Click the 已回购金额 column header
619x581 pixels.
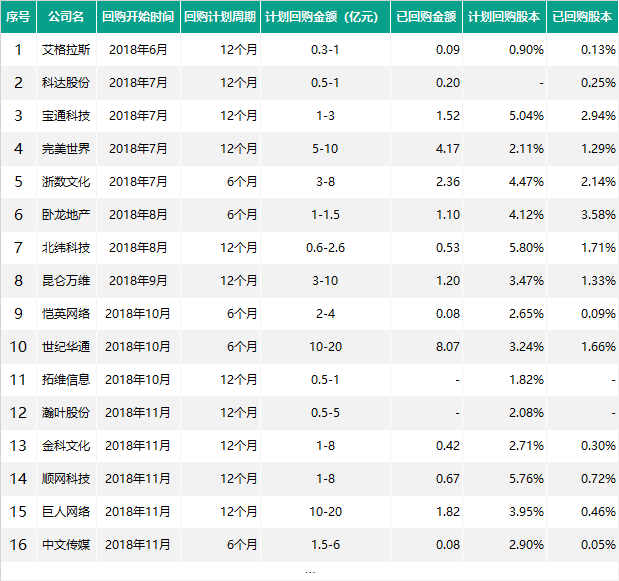[x=426, y=17]
